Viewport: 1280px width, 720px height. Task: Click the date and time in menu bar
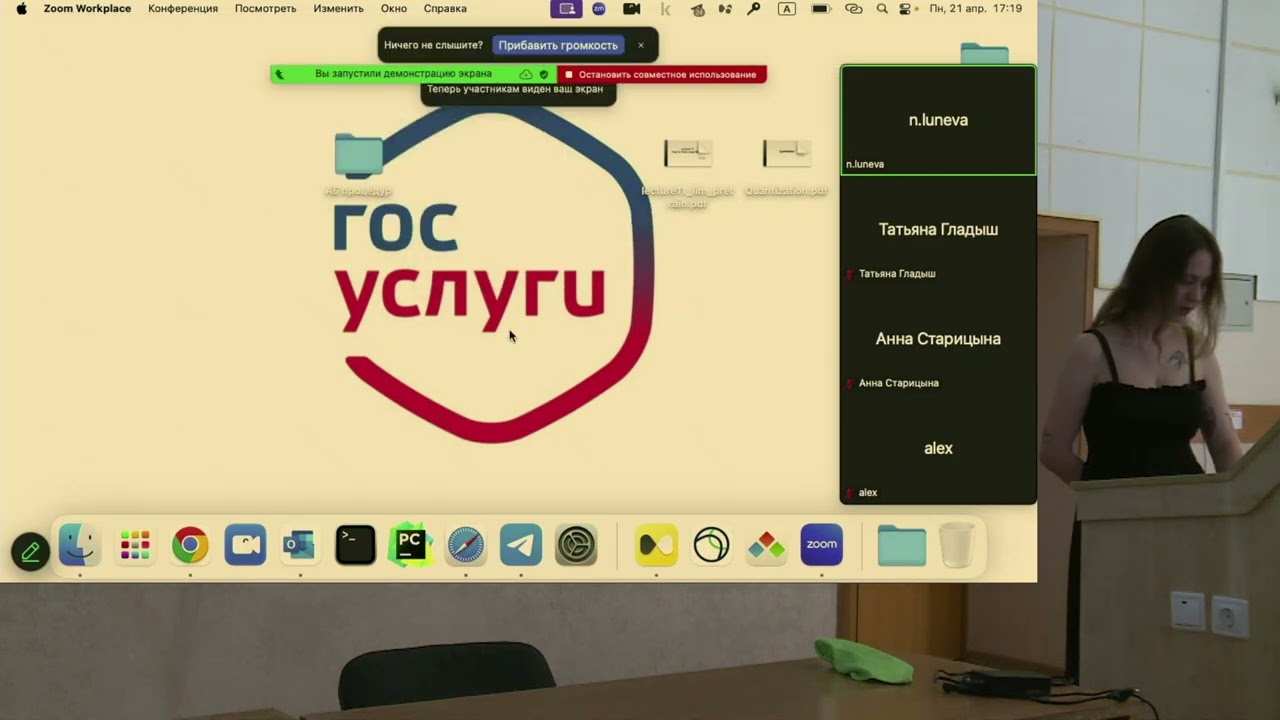click(x=975, y=9)
